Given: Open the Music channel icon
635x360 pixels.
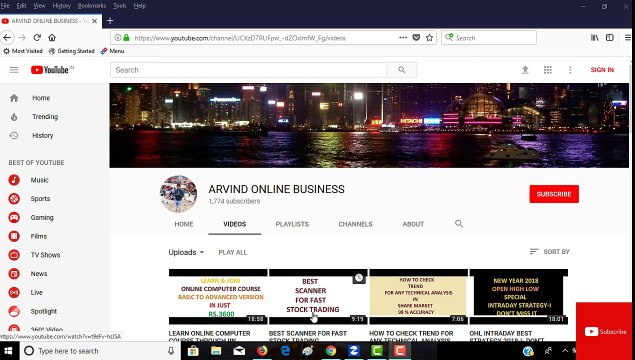Looking at the screenshot, I should coord(14,180).
